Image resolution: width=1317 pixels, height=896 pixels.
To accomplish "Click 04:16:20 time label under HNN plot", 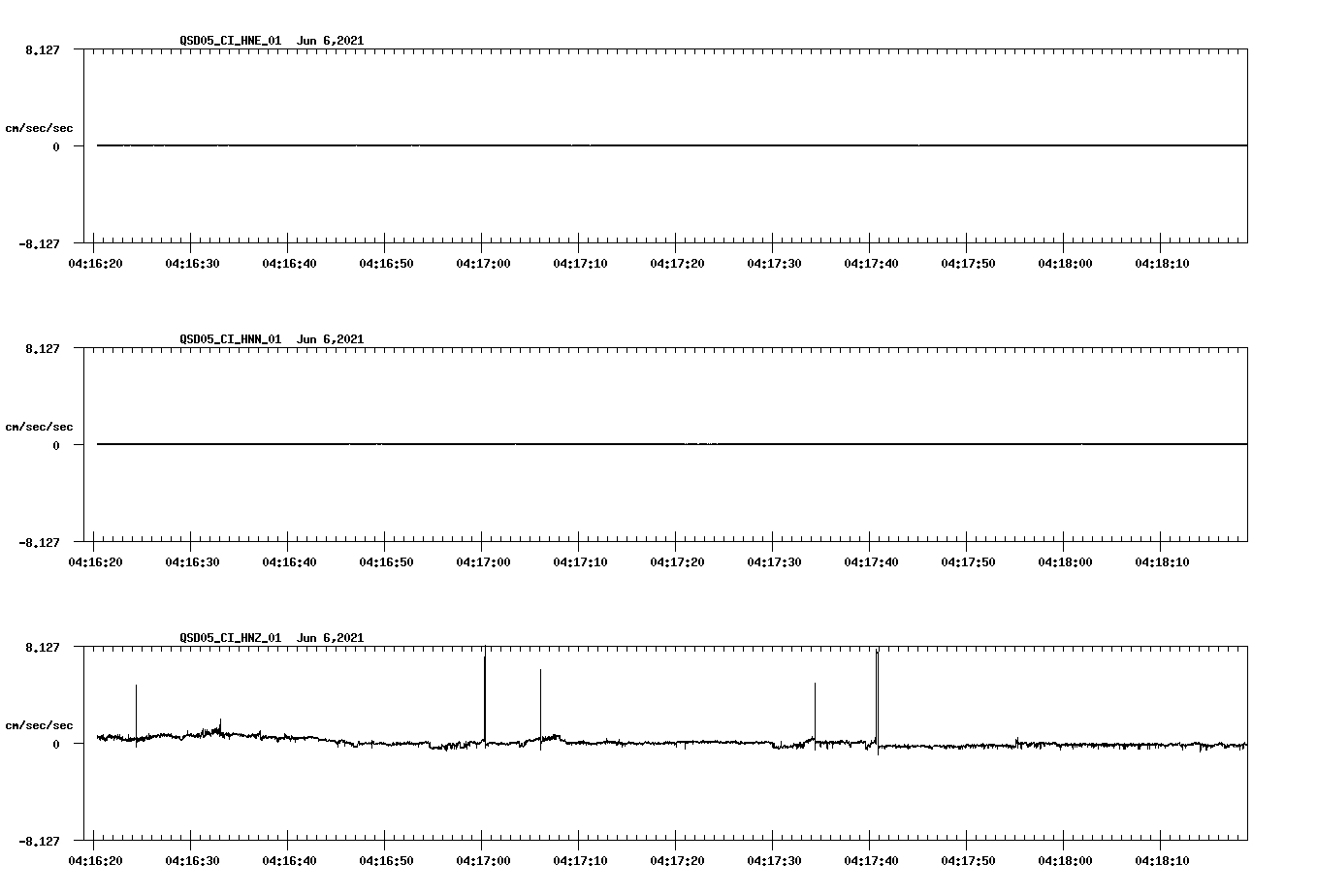I will click(x=95, y=562).
